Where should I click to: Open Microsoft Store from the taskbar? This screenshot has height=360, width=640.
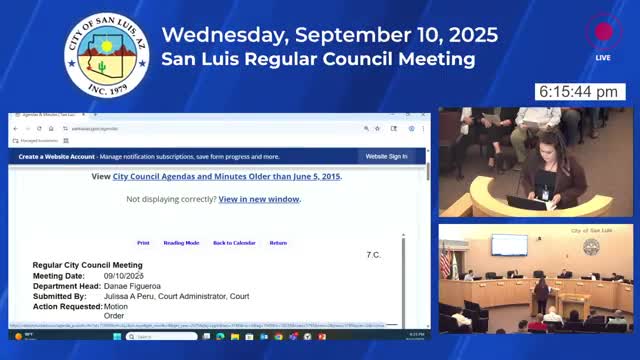pos(249,337)
